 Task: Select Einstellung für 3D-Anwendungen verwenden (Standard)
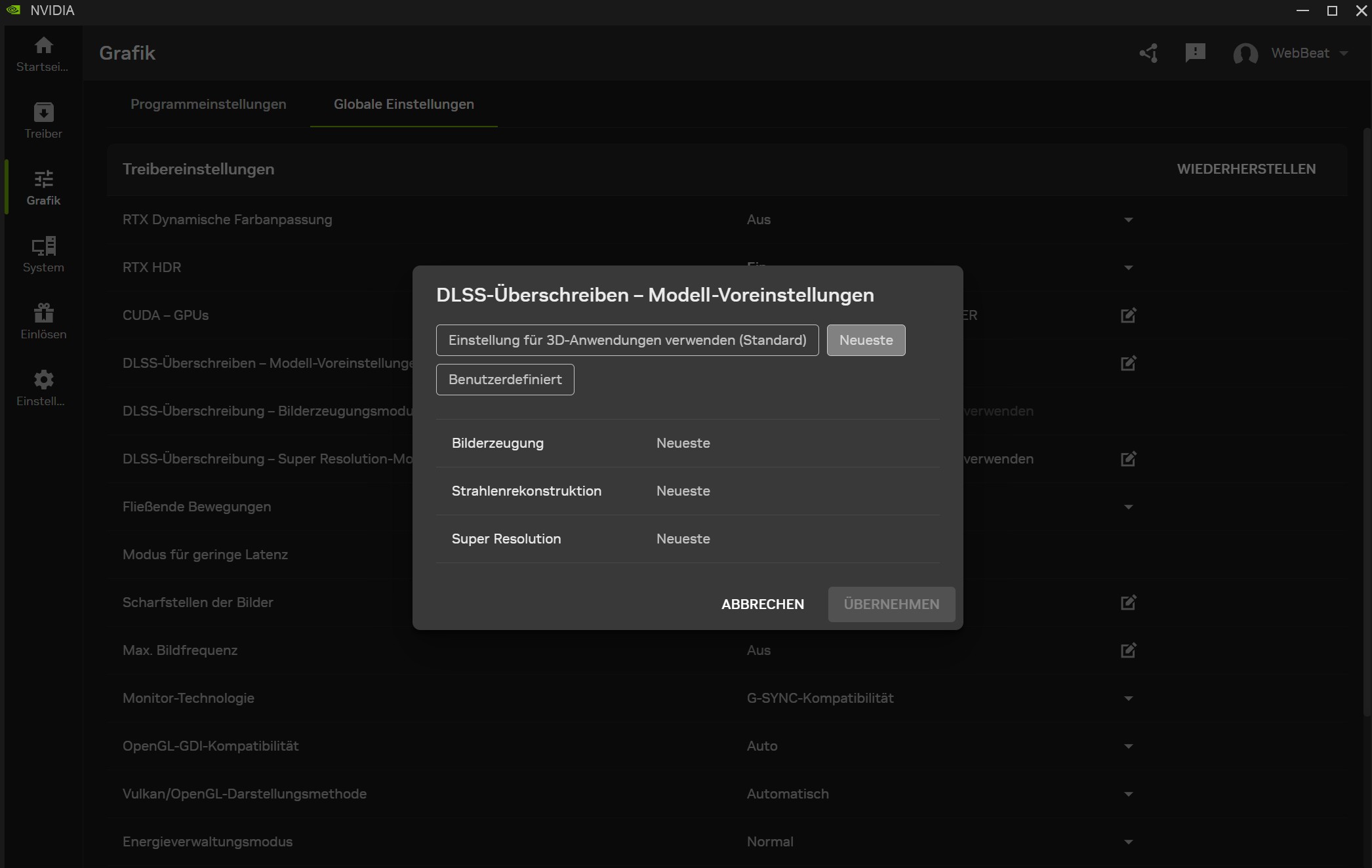point(627,340)
